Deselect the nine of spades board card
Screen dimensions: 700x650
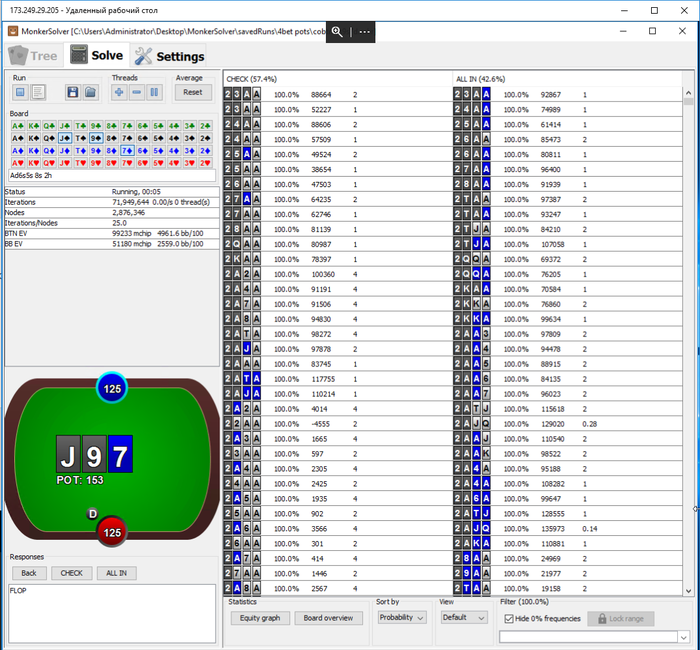(x=96, y=138)
